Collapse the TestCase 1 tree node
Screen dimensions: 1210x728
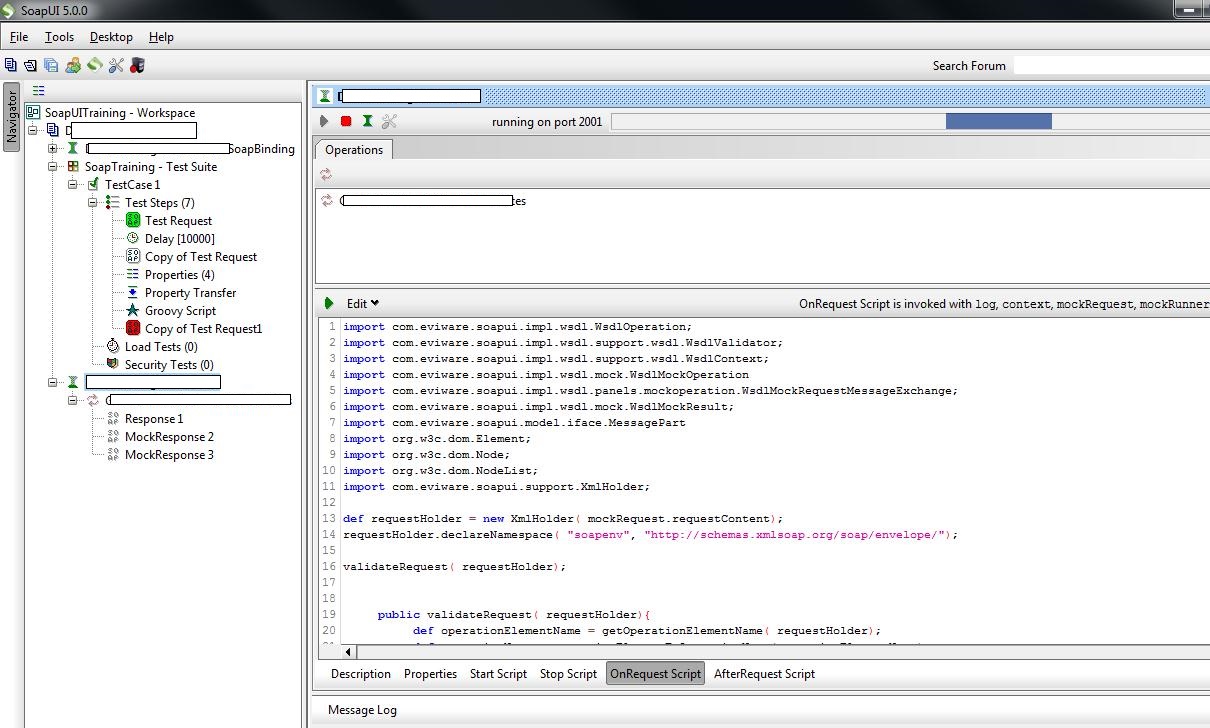pyautogui.click(x=72, y=184)
